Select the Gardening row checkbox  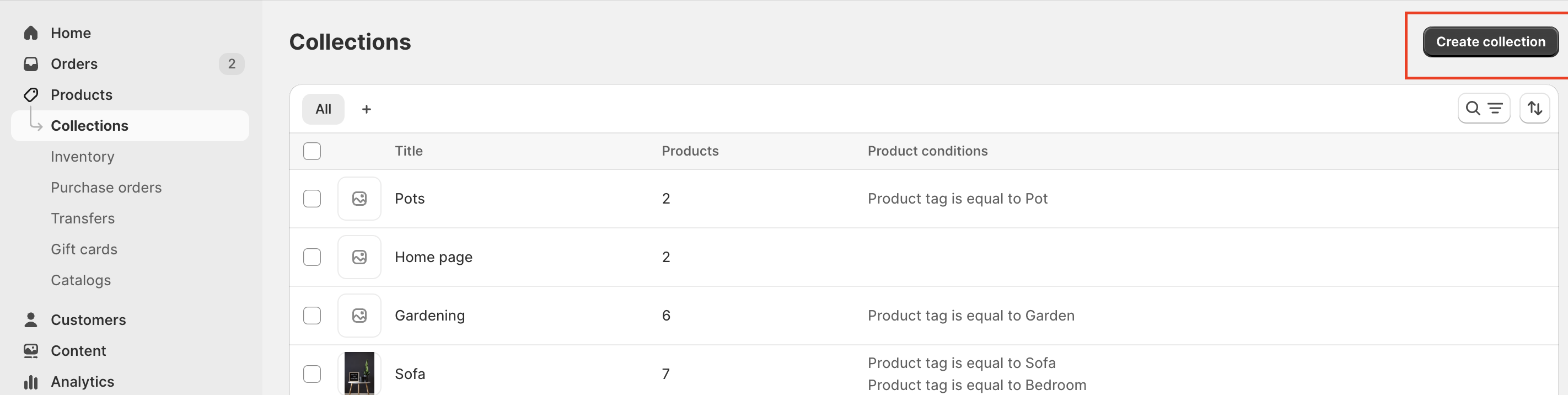click(x=312, y=316)
